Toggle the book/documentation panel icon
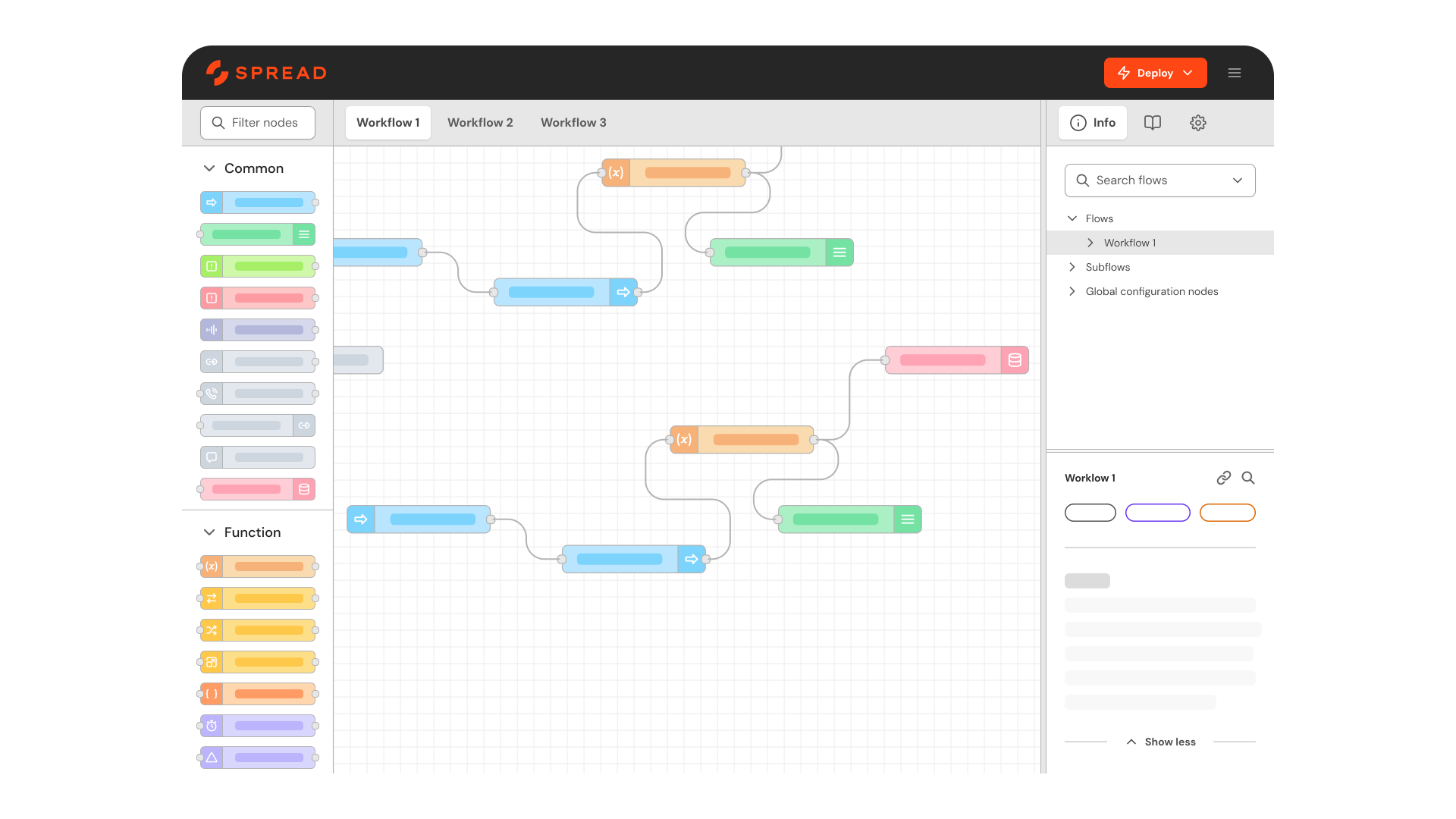The width and height of the screenshot is (1456, 819). pyautogui.click(x=1152, y=122)
